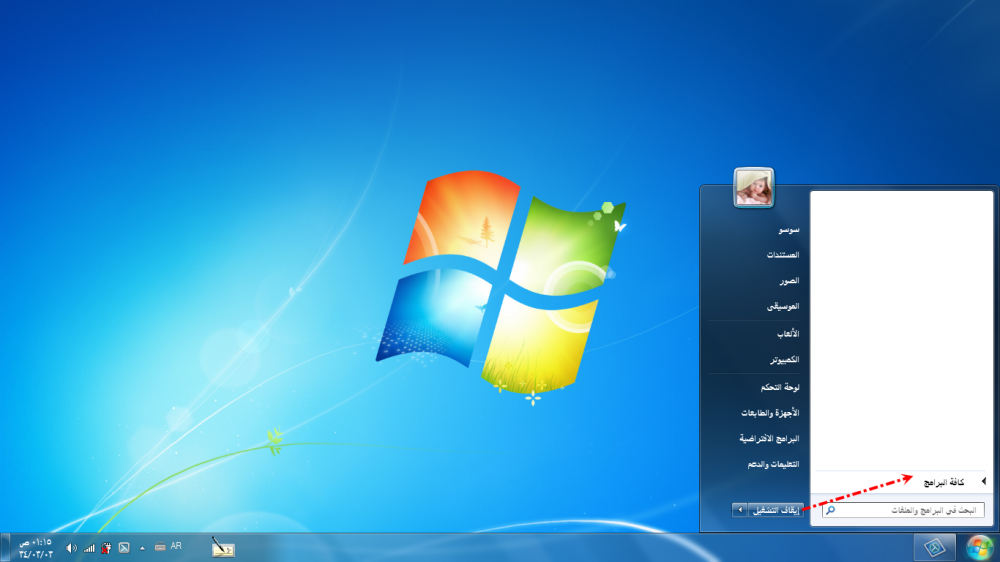Image resolution: width=1000 pixels, height=562 pixels.
Task: Click the user account picture
Action: click(754, 187)
